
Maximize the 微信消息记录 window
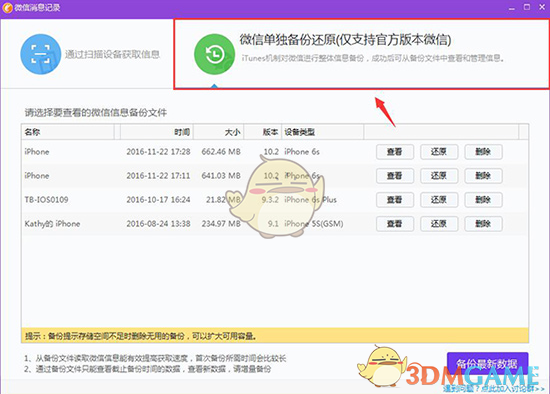(x=527, y=7)
